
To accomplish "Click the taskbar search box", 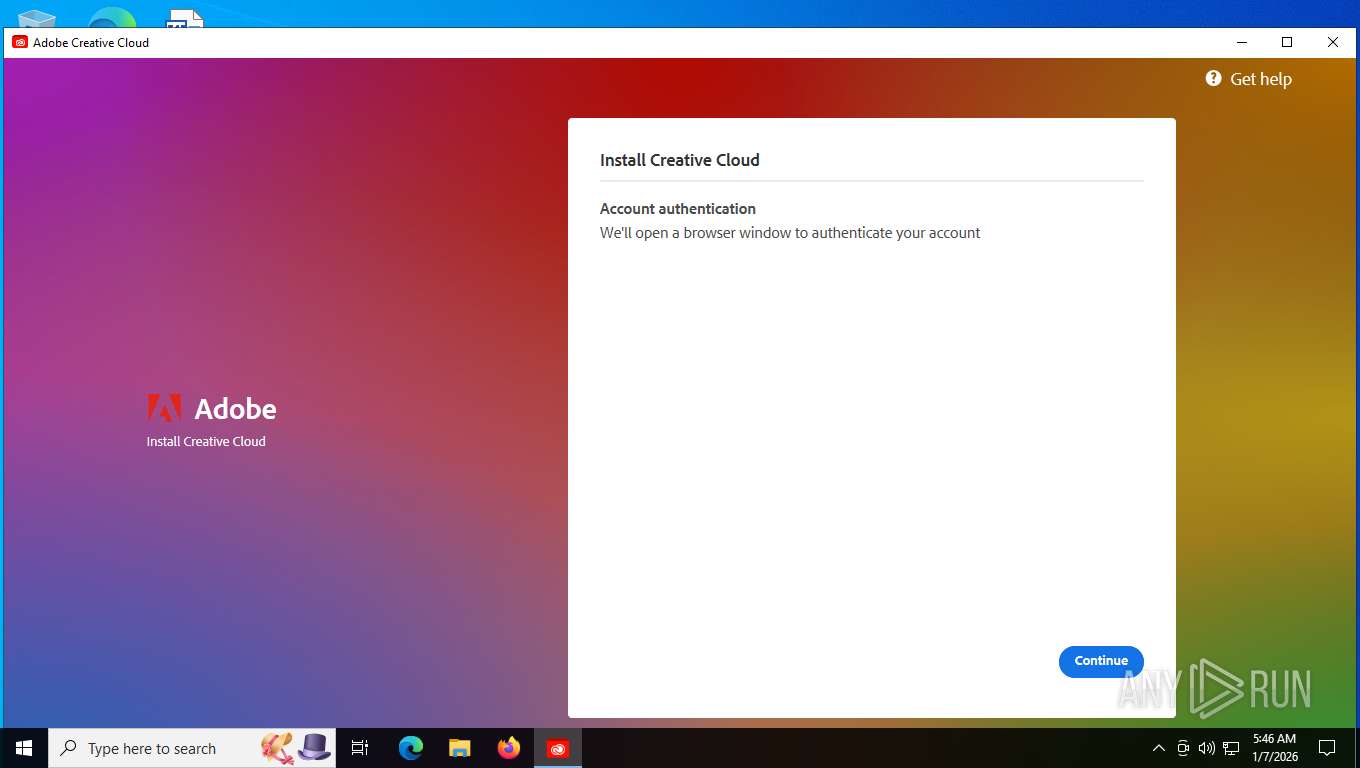I will tap(192, 748).
